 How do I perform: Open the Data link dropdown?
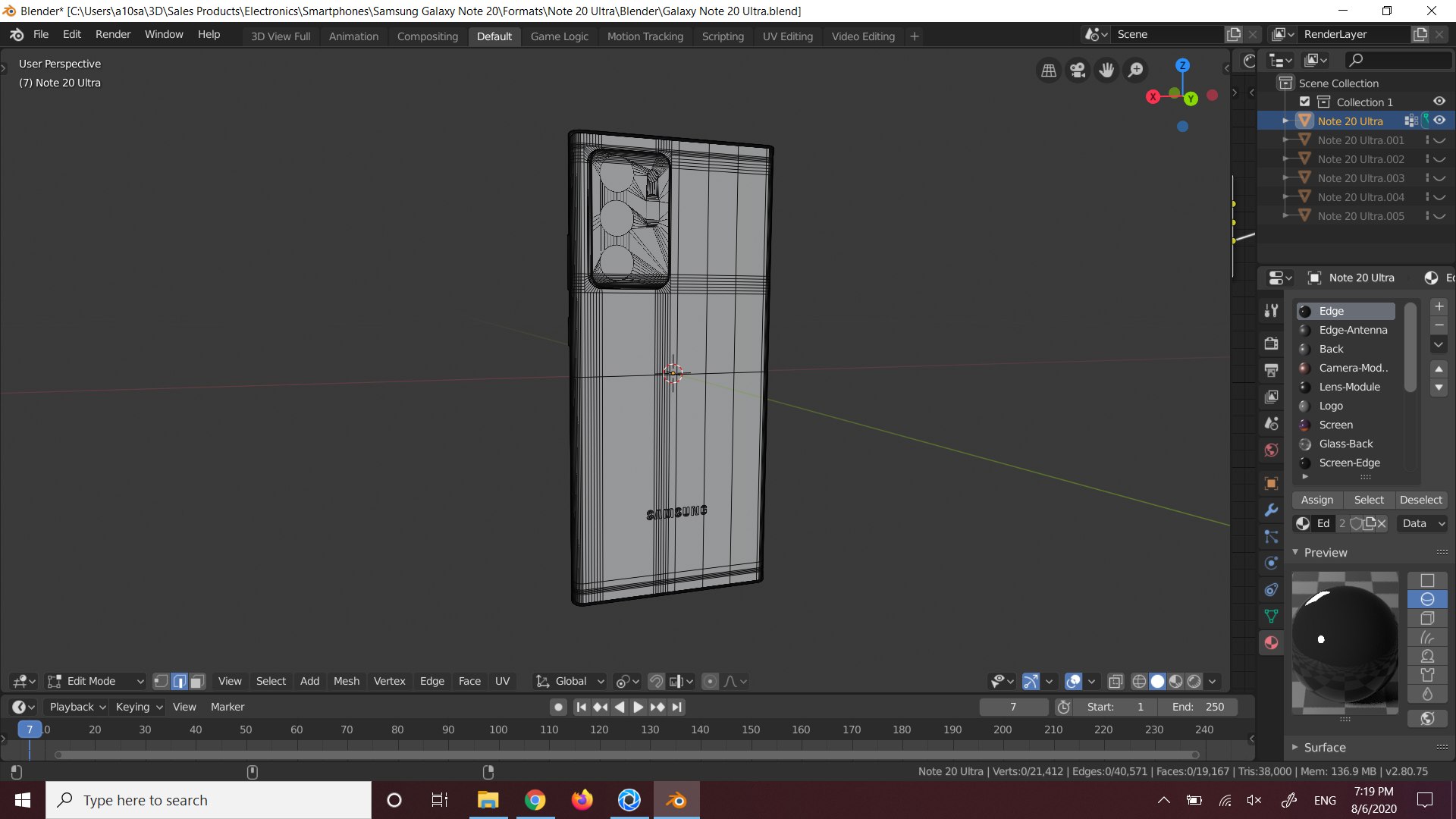[1423, 523]
